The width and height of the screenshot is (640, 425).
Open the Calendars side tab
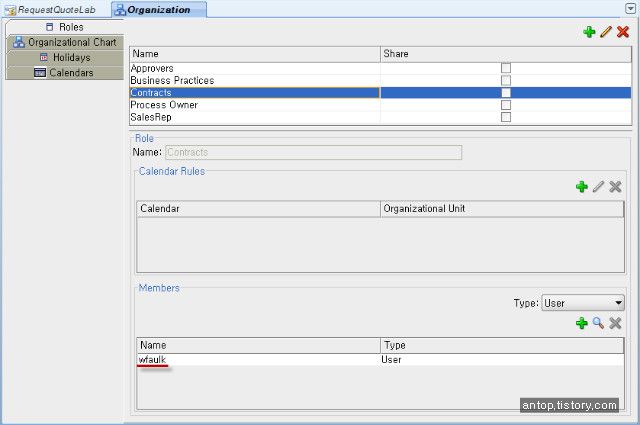point(65,73)
